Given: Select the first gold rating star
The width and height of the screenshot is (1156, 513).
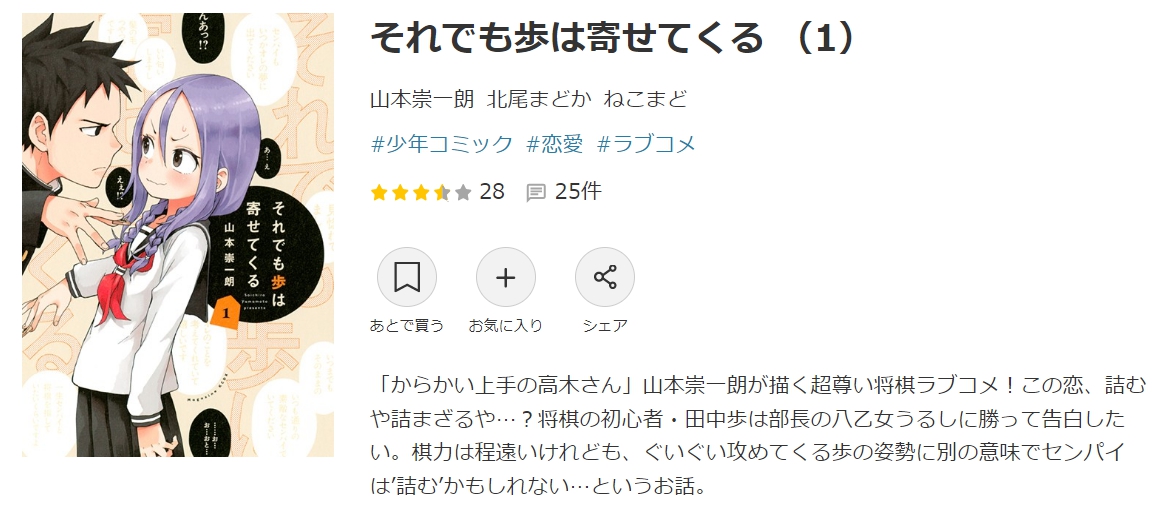Looking at the screenshot, I should (x=379, y=192).
